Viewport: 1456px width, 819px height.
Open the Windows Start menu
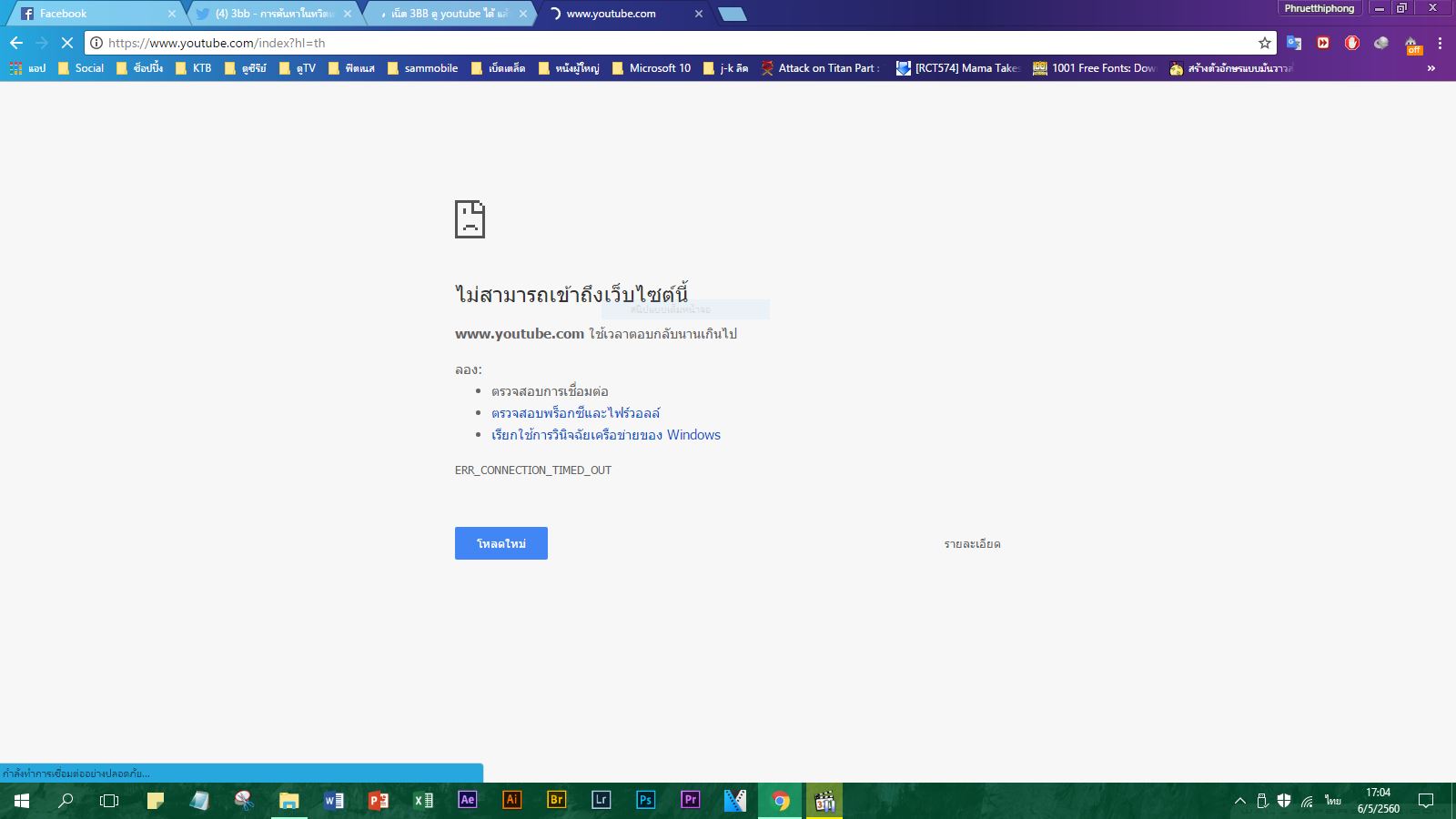point(22,801)
